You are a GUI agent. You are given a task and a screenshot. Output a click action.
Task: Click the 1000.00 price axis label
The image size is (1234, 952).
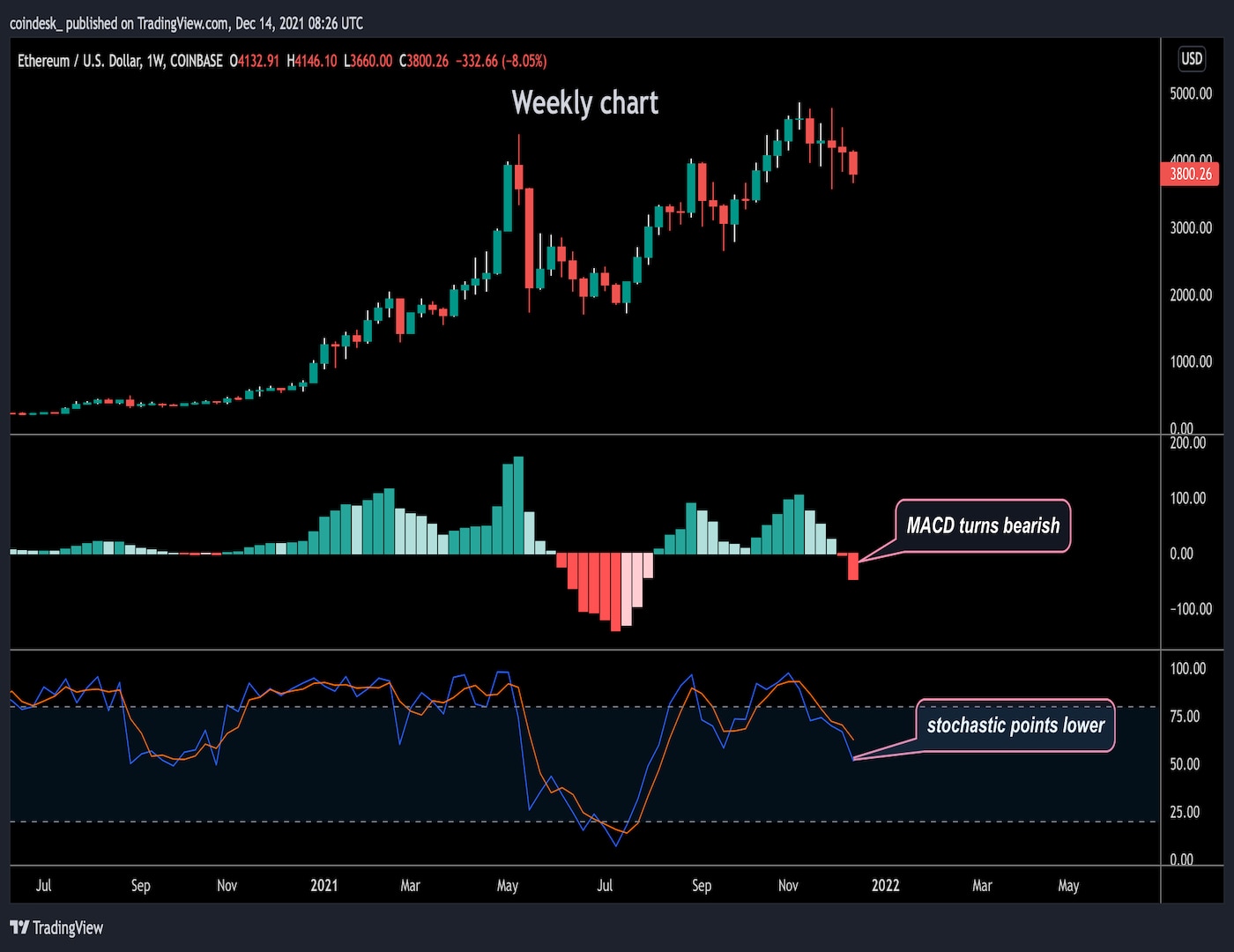pos(1190,361)
